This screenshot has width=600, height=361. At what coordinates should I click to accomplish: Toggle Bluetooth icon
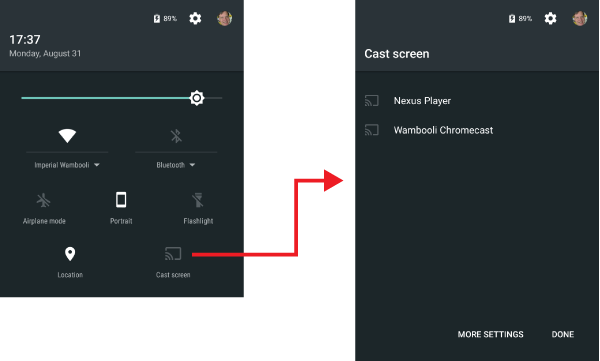click(x=176, y=136)
